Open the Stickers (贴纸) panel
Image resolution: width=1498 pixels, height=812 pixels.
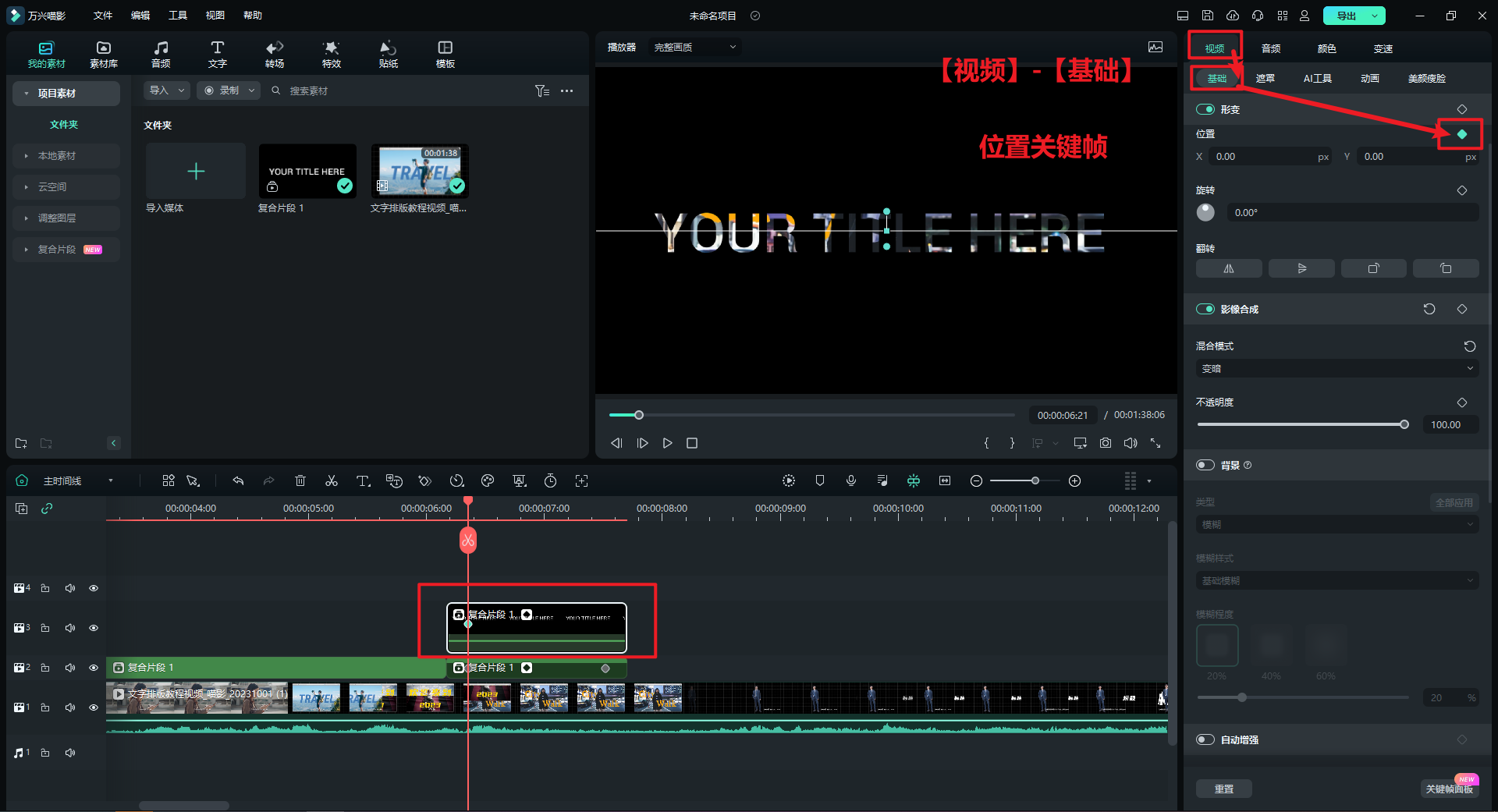coord(388,54)
